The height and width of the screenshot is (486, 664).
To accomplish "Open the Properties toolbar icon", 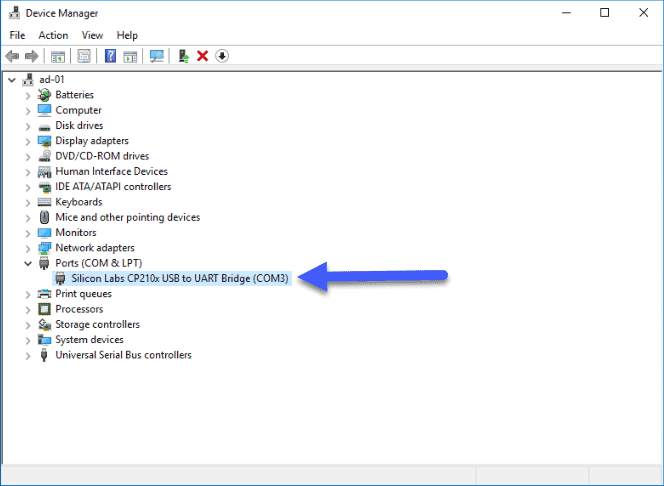I will [84, 56].
